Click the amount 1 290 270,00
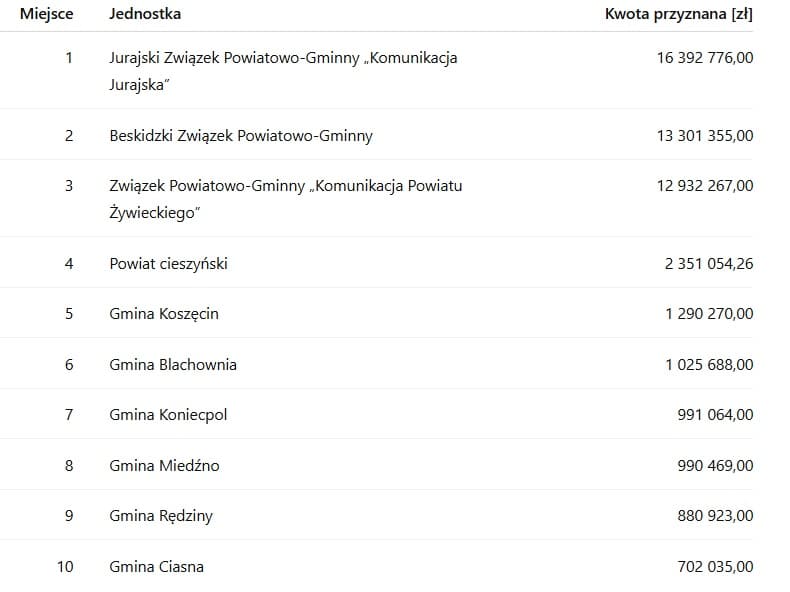 pyautogui.click(x=709, y=313)
